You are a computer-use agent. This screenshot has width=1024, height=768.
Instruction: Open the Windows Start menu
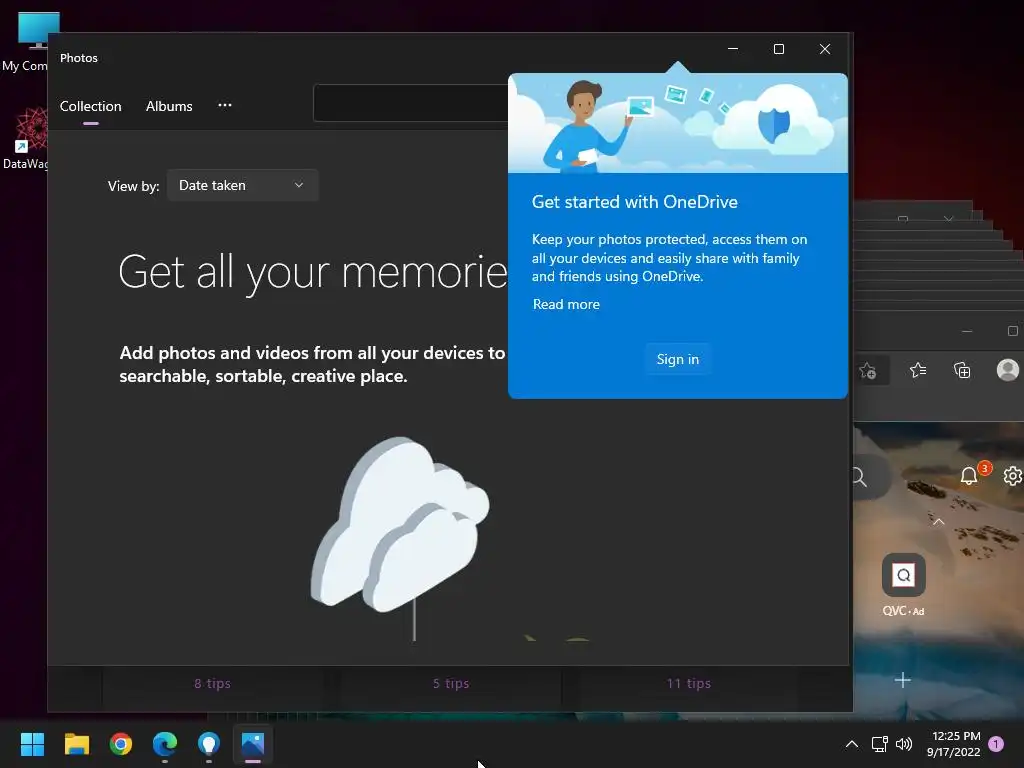[32, 744]
